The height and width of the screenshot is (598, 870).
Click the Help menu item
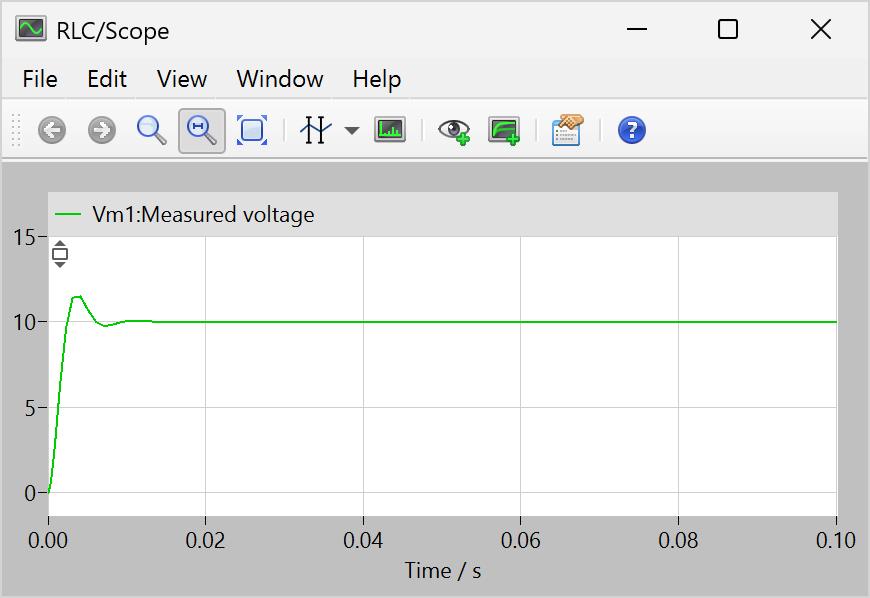tap(377, 79)
